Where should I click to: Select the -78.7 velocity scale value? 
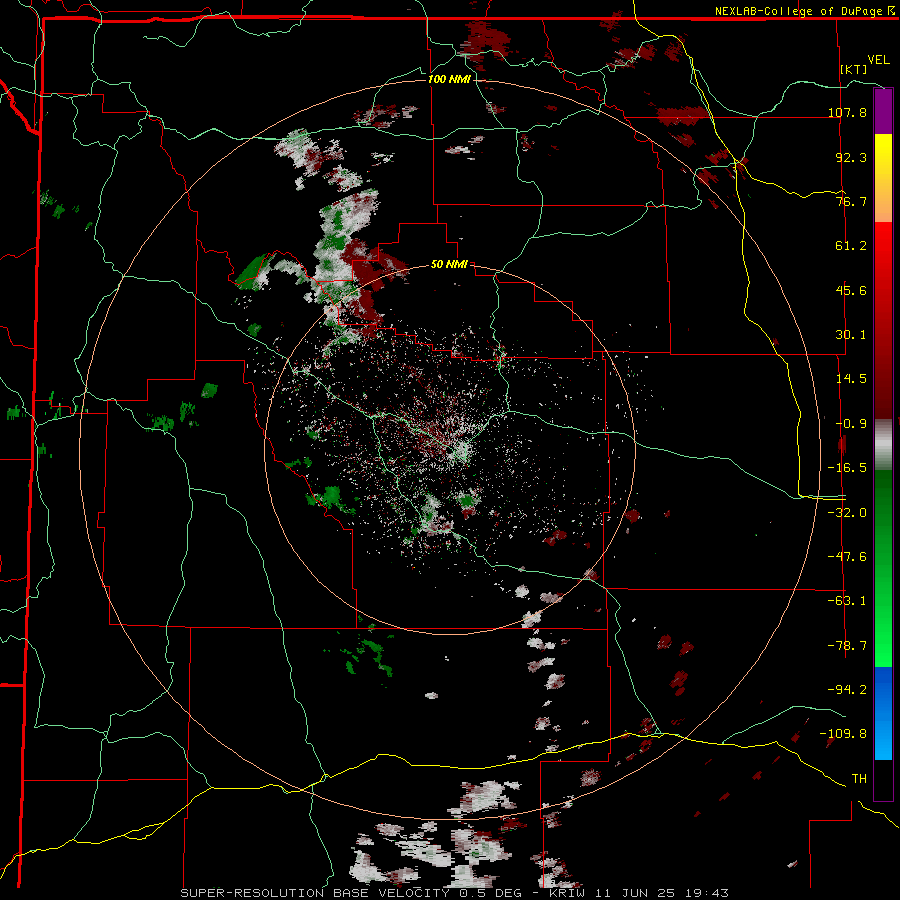click(848, 646)
